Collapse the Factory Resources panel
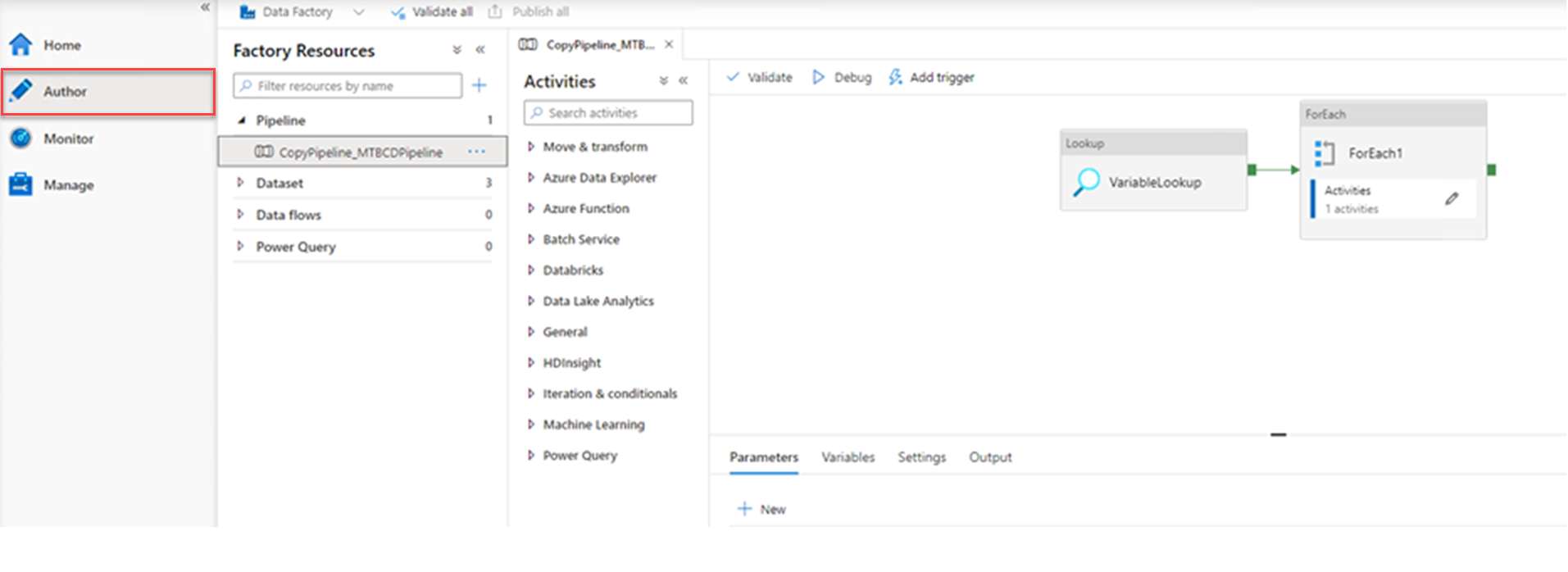 pyautogui.click(x=480, y=50)
